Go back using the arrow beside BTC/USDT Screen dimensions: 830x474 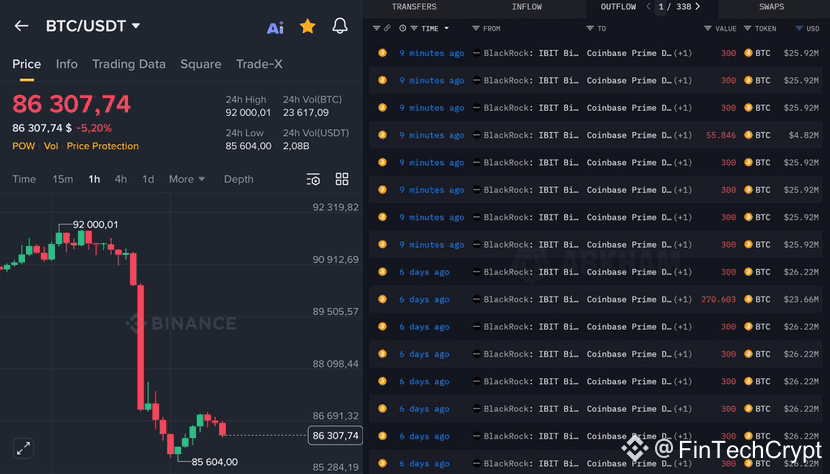pyautogui.click(x=21, y=26)
